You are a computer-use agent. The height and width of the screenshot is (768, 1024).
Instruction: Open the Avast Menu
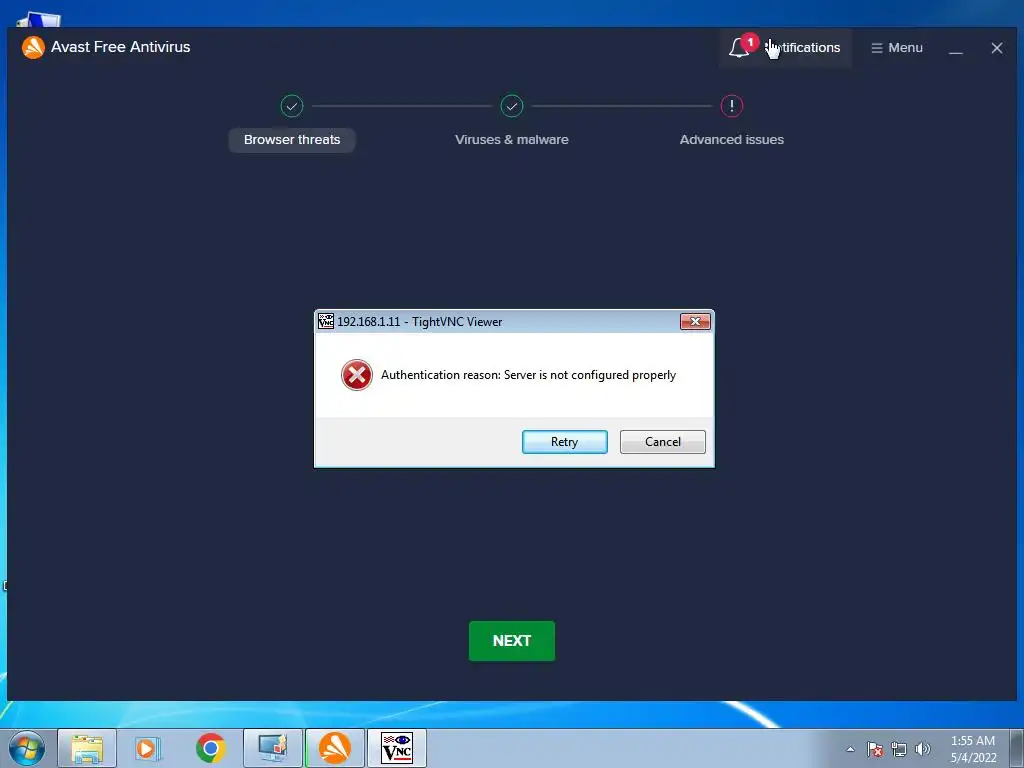tap(897, 48)
